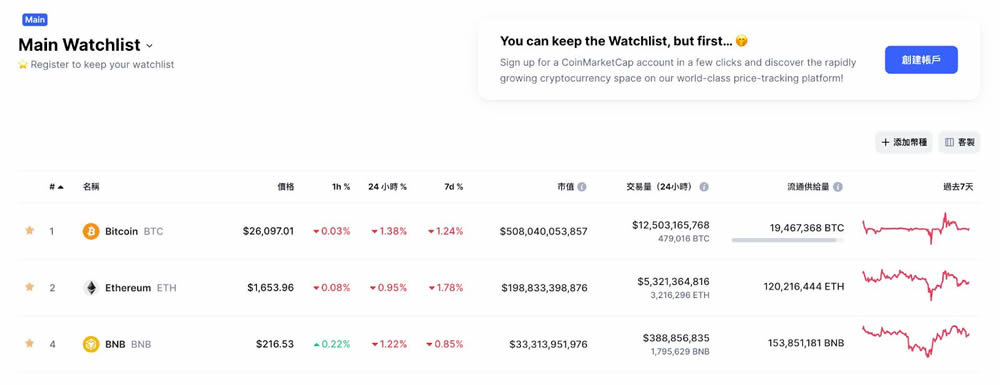Toggle the watchlist star for Bitcoin
This screenshot has width=1000, height=385.
(x=29, y=230)
